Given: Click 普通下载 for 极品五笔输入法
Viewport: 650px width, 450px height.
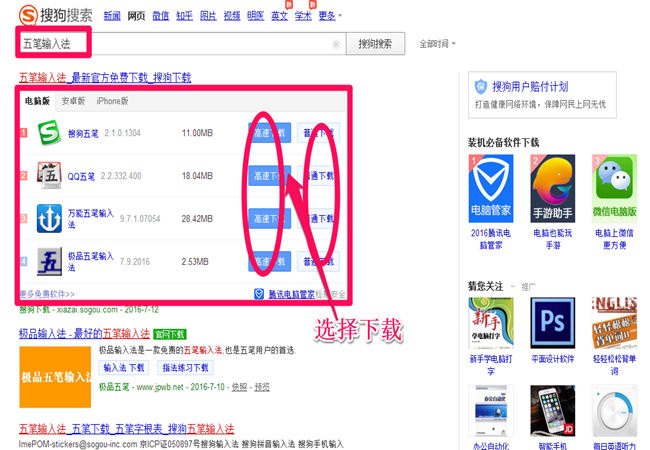Looking at the screenshot, I should click(318, 261).
